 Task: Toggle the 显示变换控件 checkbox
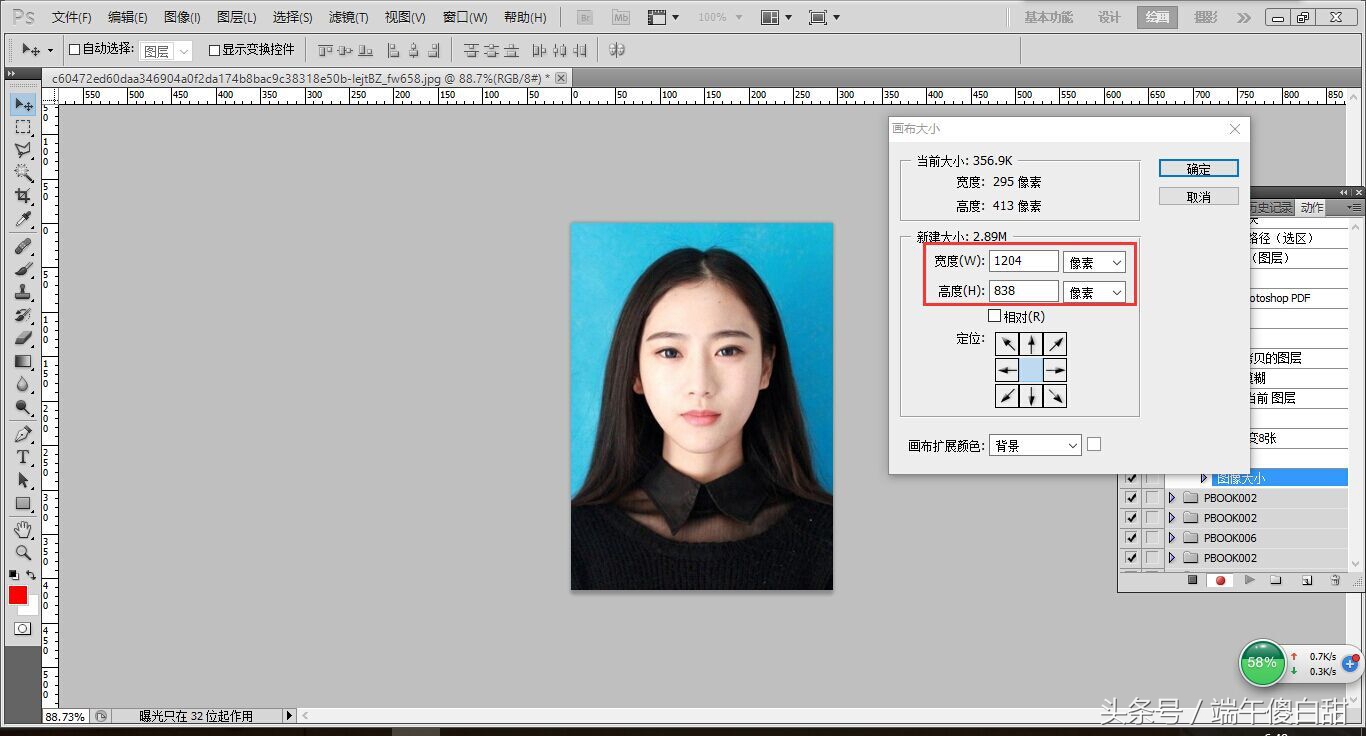click(x=214, y=50)
